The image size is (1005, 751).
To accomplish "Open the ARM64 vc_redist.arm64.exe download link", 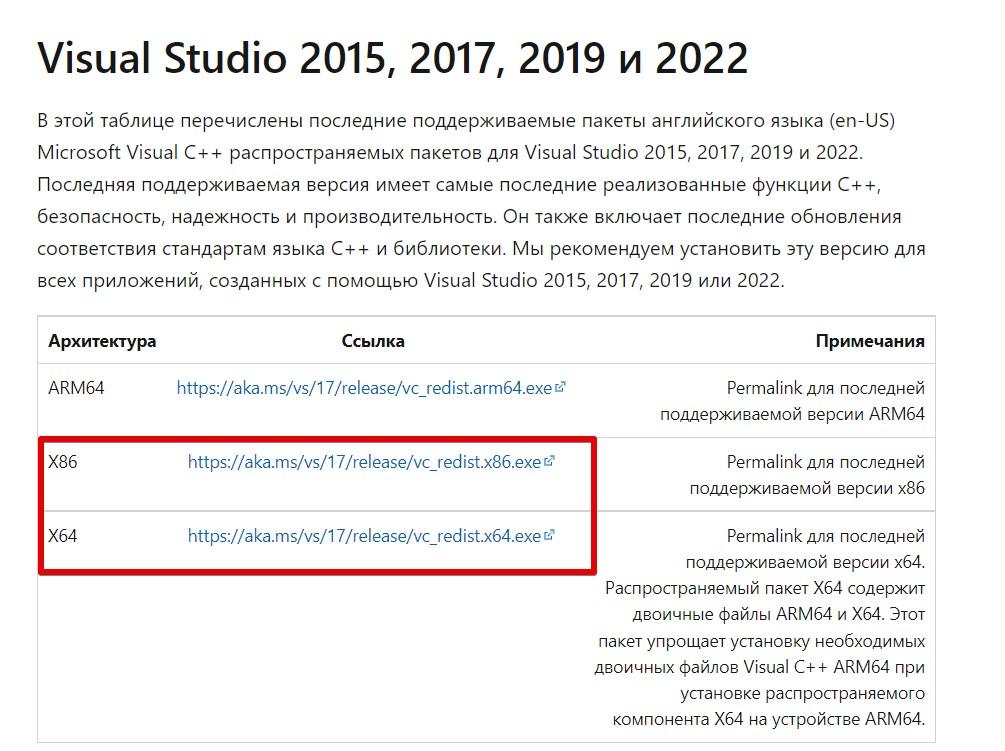I will coord(364,388).
